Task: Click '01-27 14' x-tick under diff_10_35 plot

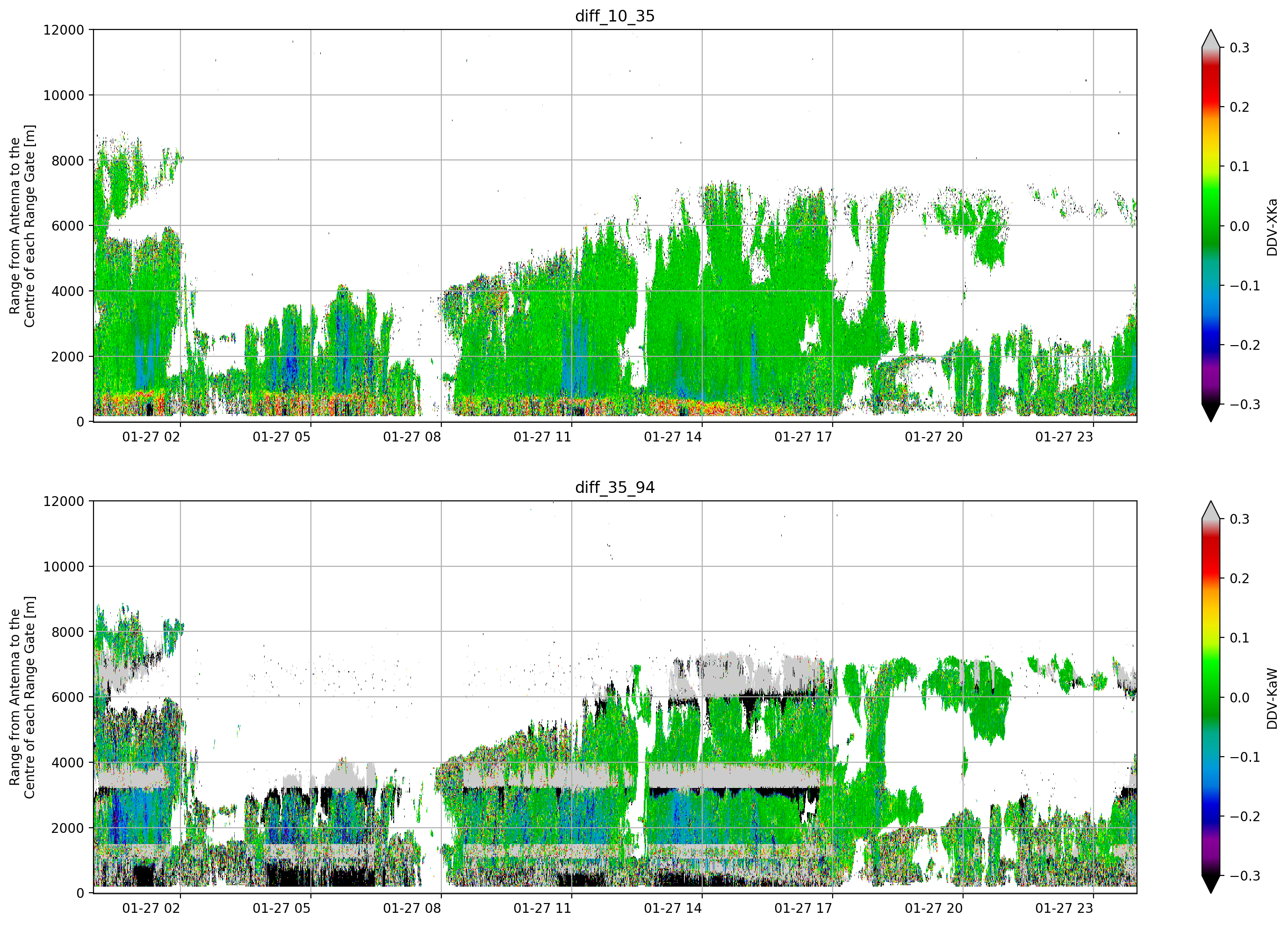Action: click(x=673, y=437)
